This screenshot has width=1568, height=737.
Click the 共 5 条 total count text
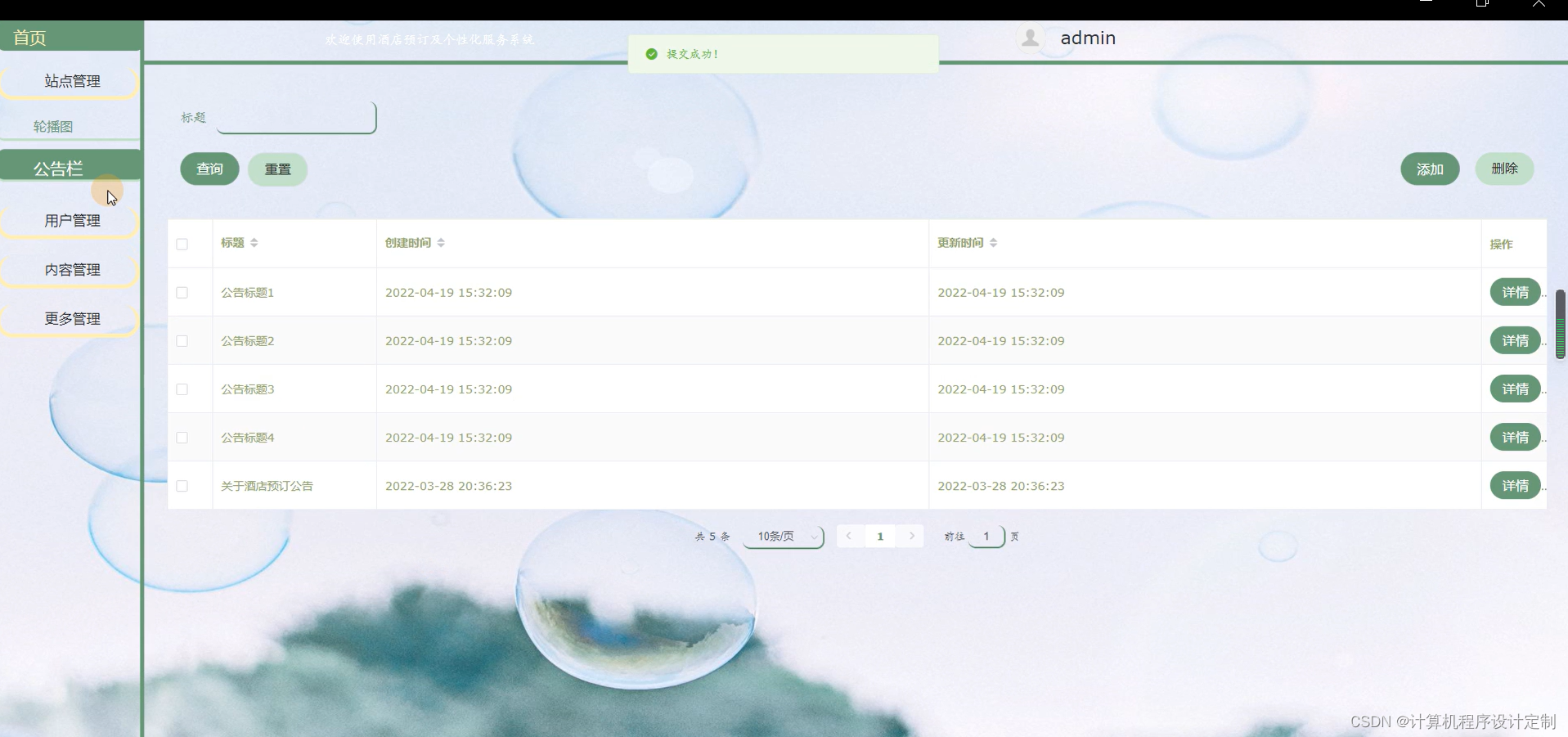coord(712,537)
